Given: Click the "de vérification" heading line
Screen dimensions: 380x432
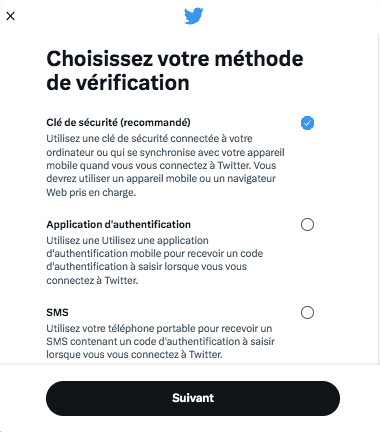Looking at the screenshot, I should point(118,83).
